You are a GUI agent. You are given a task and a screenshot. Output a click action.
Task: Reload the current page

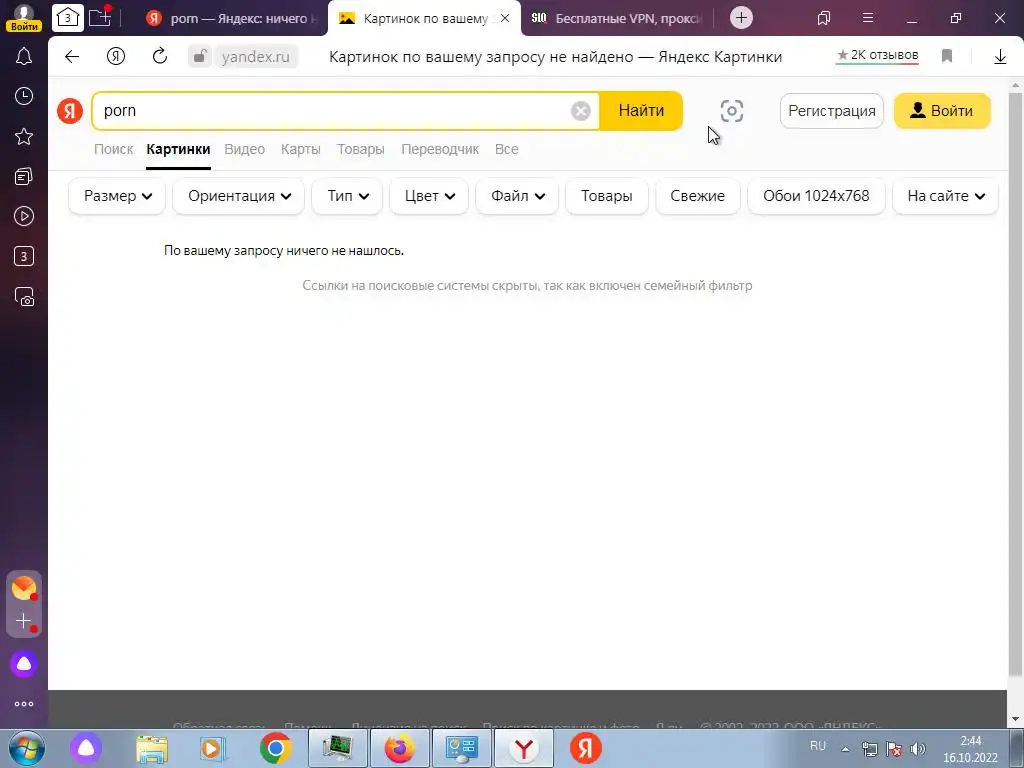pos(159,57)
